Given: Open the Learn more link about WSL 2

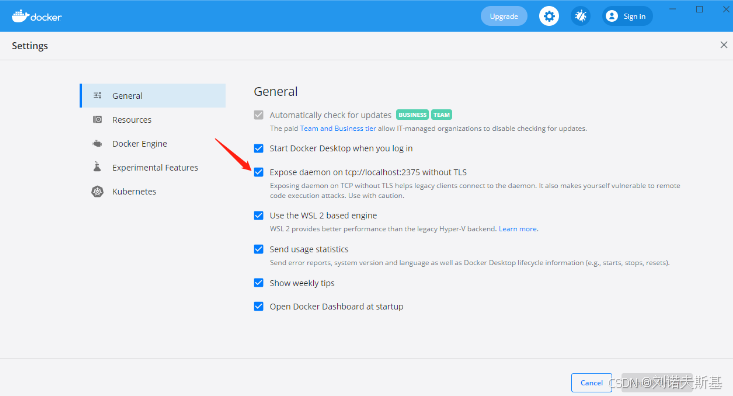Looking at the screenshot, I should [x=517, y=229].
